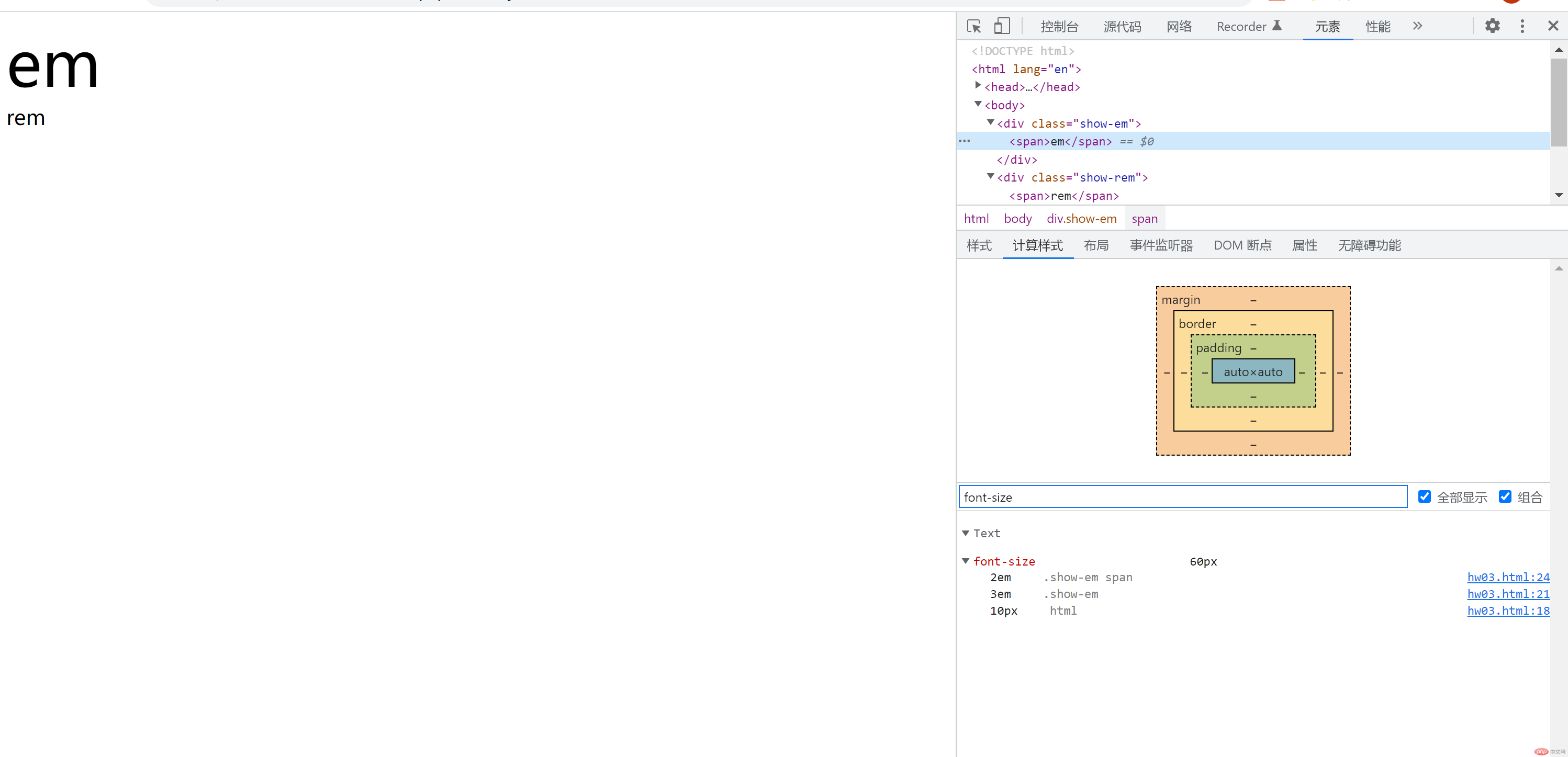Select html in the breadcrumb bar
Viewport: 1568px width, 757px height.
click(x=976, y=219)
